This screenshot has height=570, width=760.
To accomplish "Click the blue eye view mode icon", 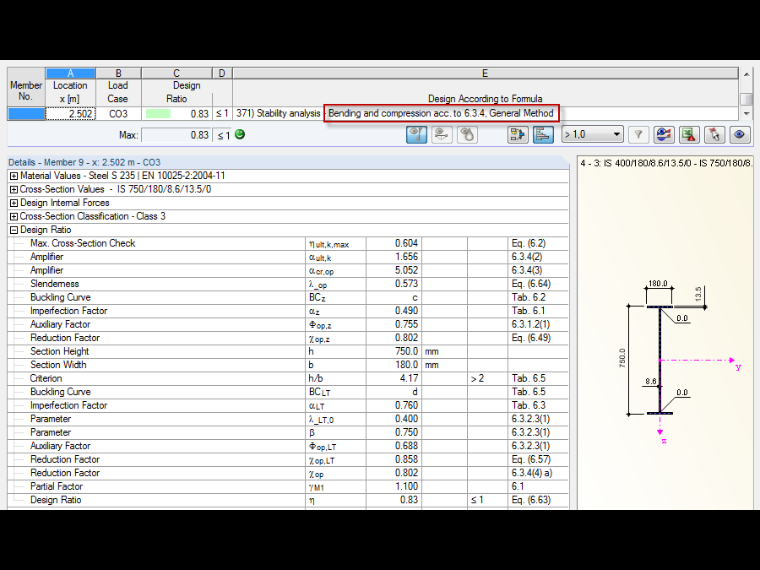I will pyautogui.click(x=740, y=134).
